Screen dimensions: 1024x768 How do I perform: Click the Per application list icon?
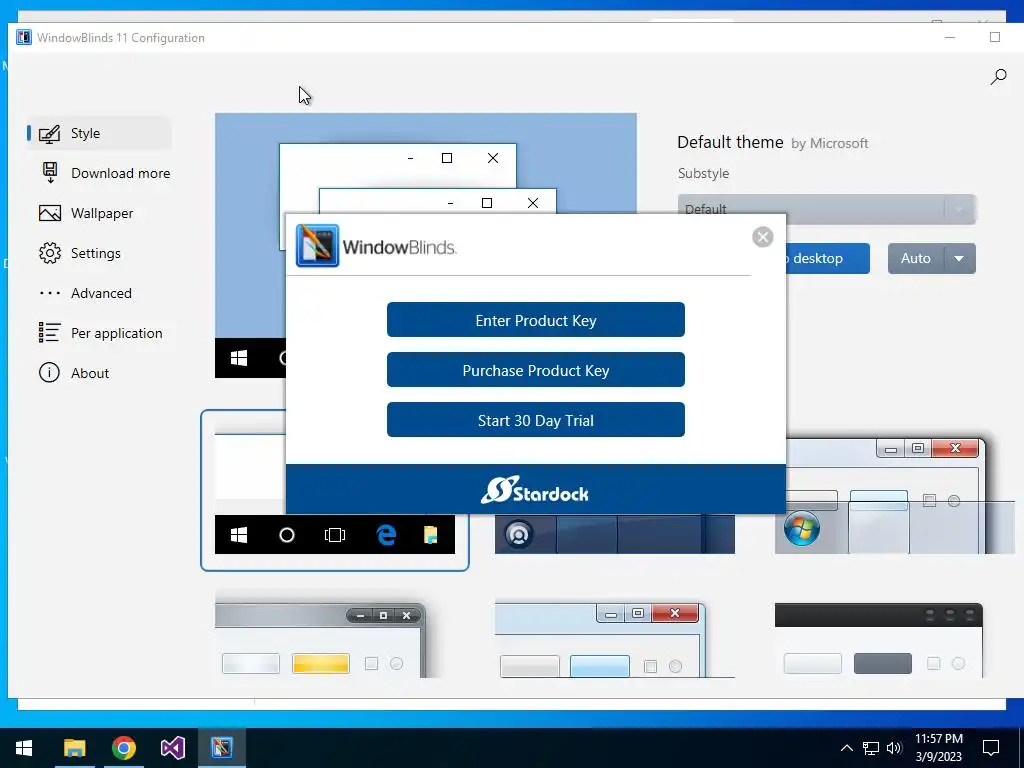[x=50, y=332]
